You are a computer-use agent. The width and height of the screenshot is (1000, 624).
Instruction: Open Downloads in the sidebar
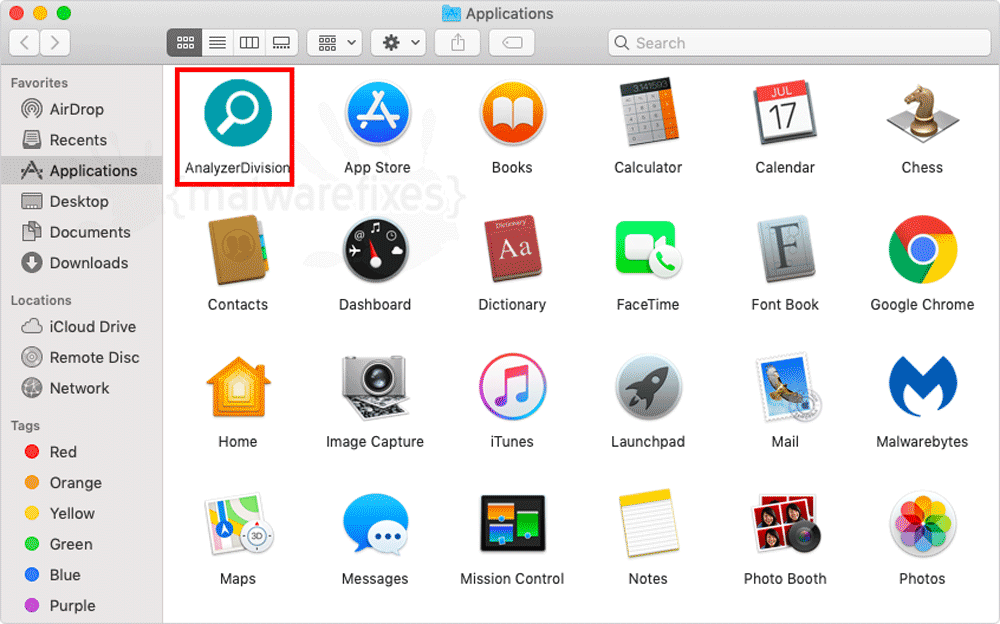click(x=81, y=263)
